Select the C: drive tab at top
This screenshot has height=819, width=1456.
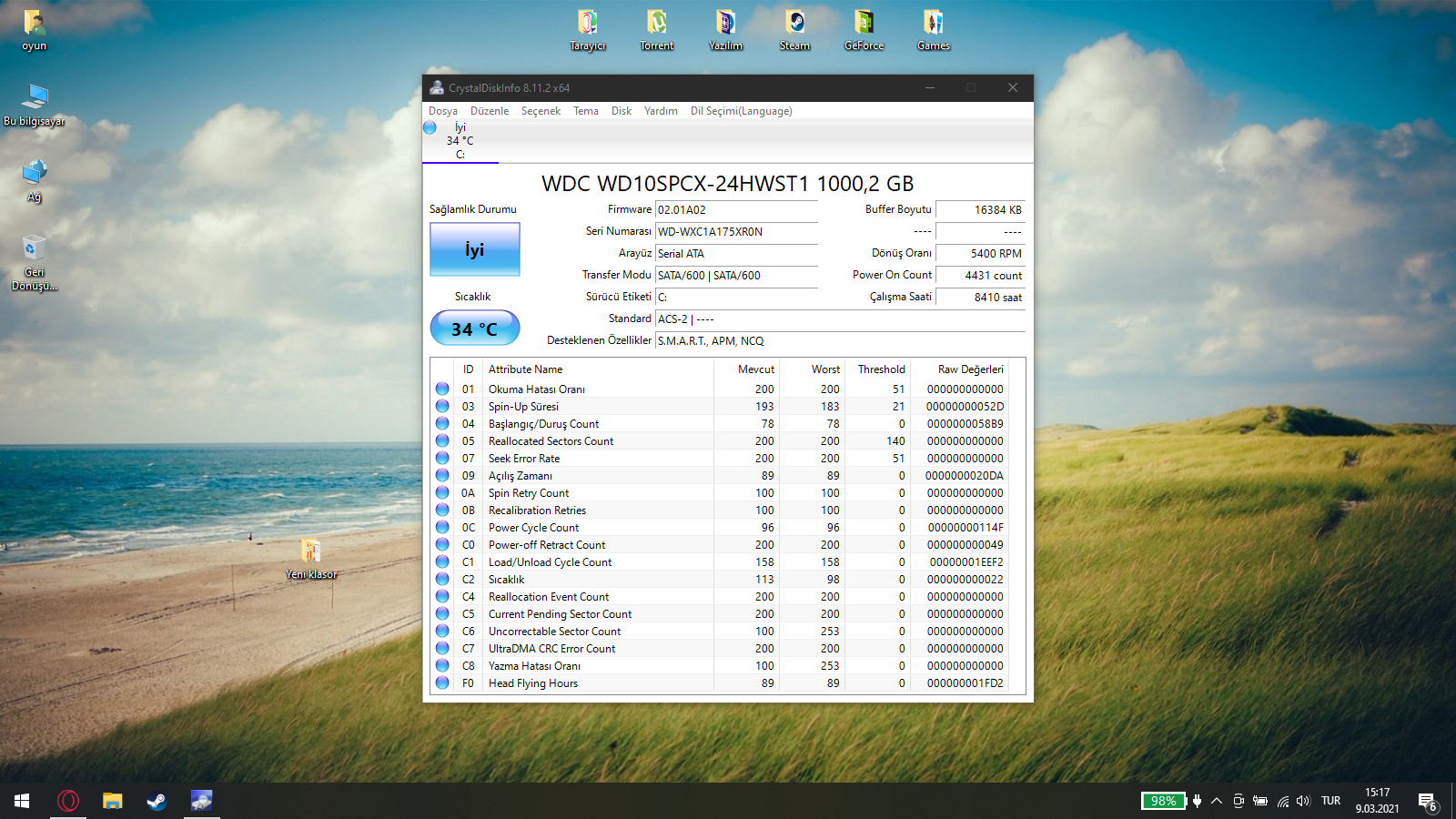click(460, 141)
